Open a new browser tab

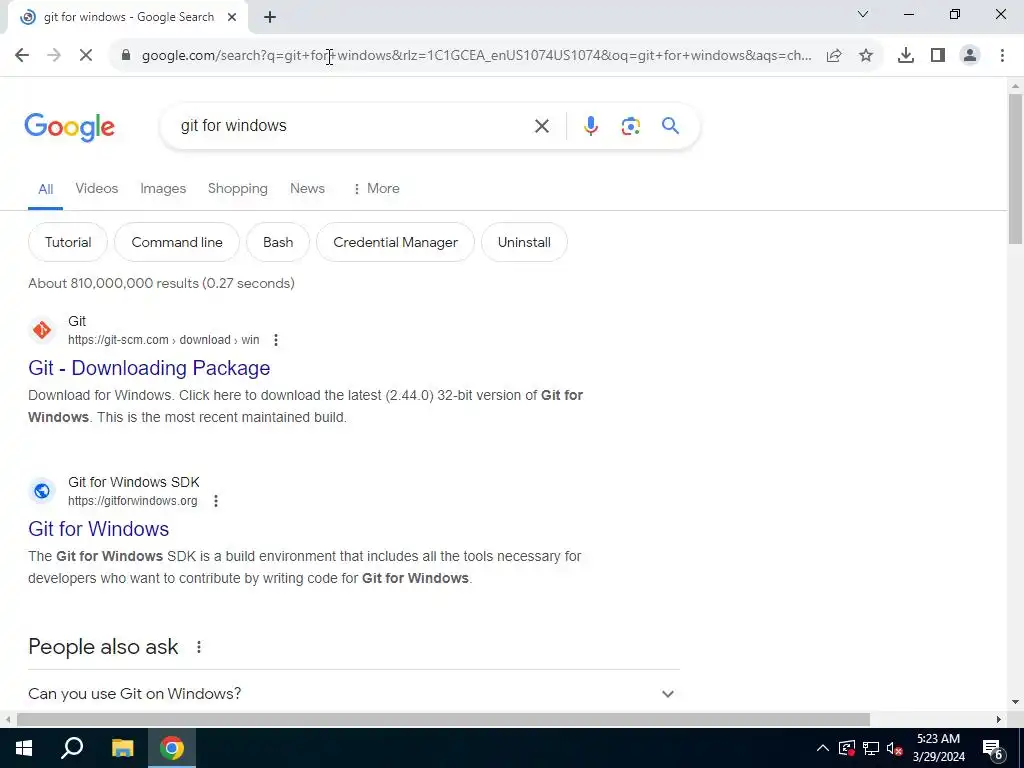point(270,18)
